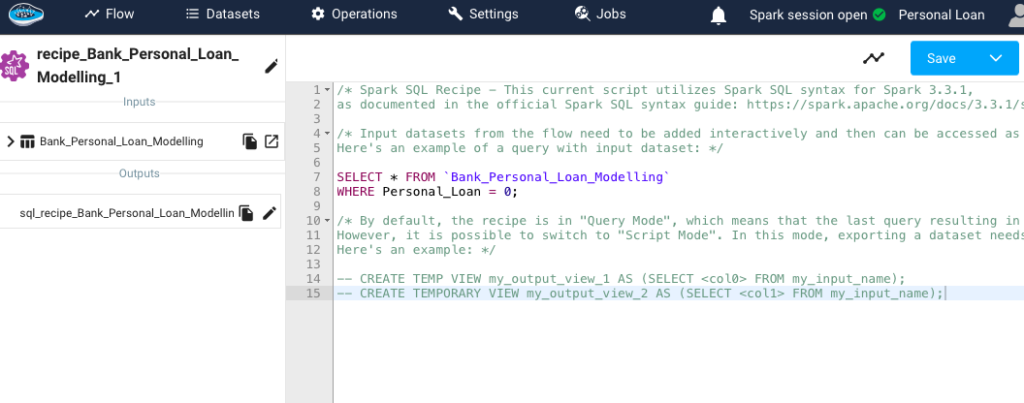Click the purple SQL recipe icon
Image resolution: width=1024 pixels, height=403 pixels.
pos(15,65)
